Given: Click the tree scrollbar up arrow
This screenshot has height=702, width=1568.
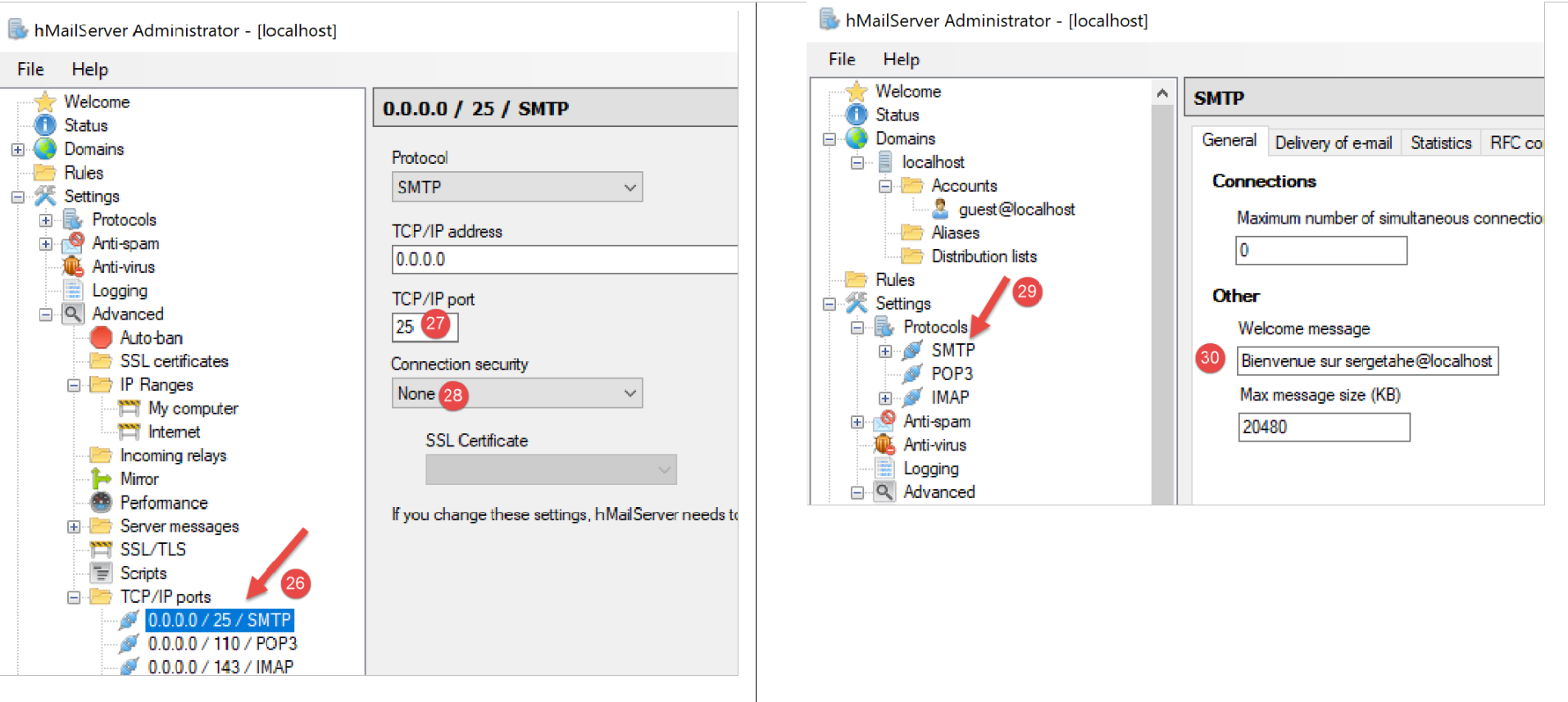Looking at the screenshot, I should 1162,93.
